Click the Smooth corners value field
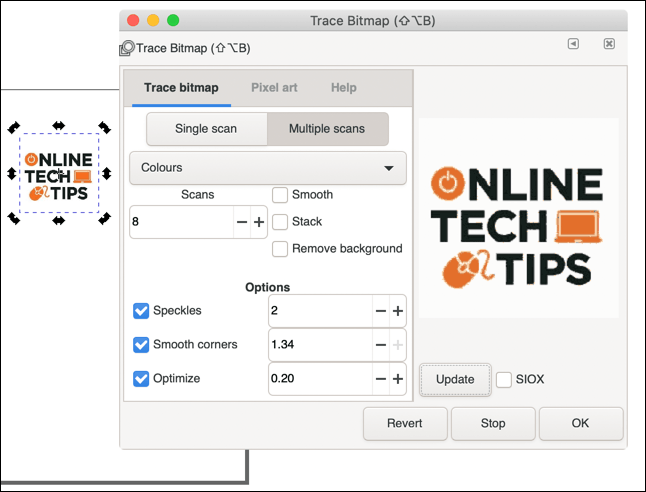The height and width of the screenshot is (492, 646). [x=320, y=345]
